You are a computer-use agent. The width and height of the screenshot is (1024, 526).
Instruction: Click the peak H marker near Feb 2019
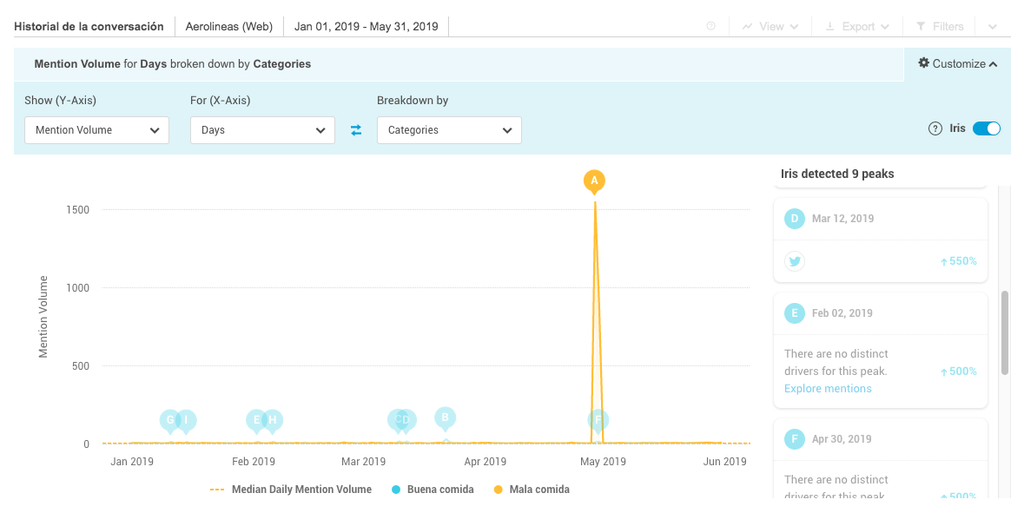272,420
